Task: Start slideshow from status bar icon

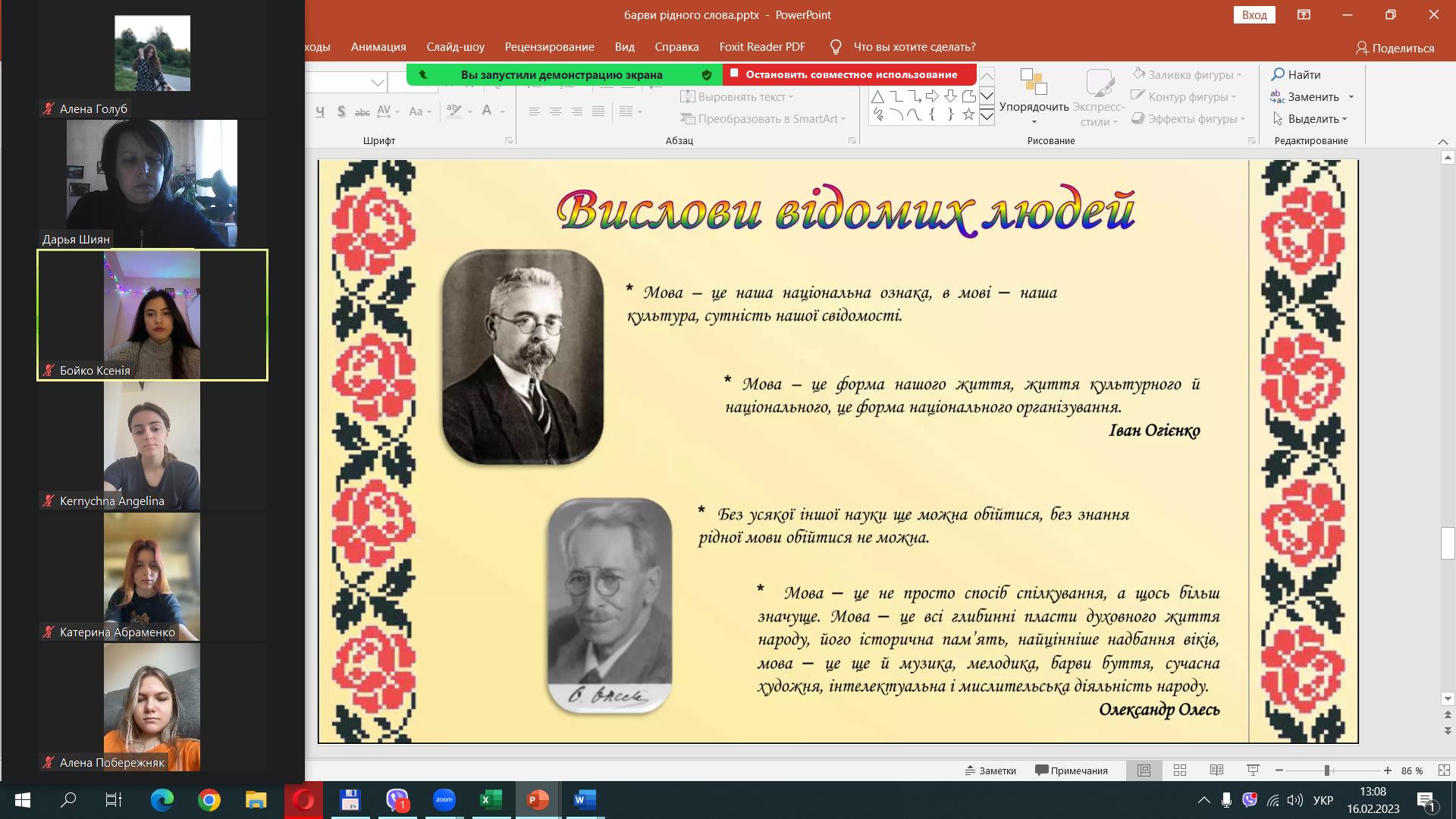Action: (x=1253, y=770)
